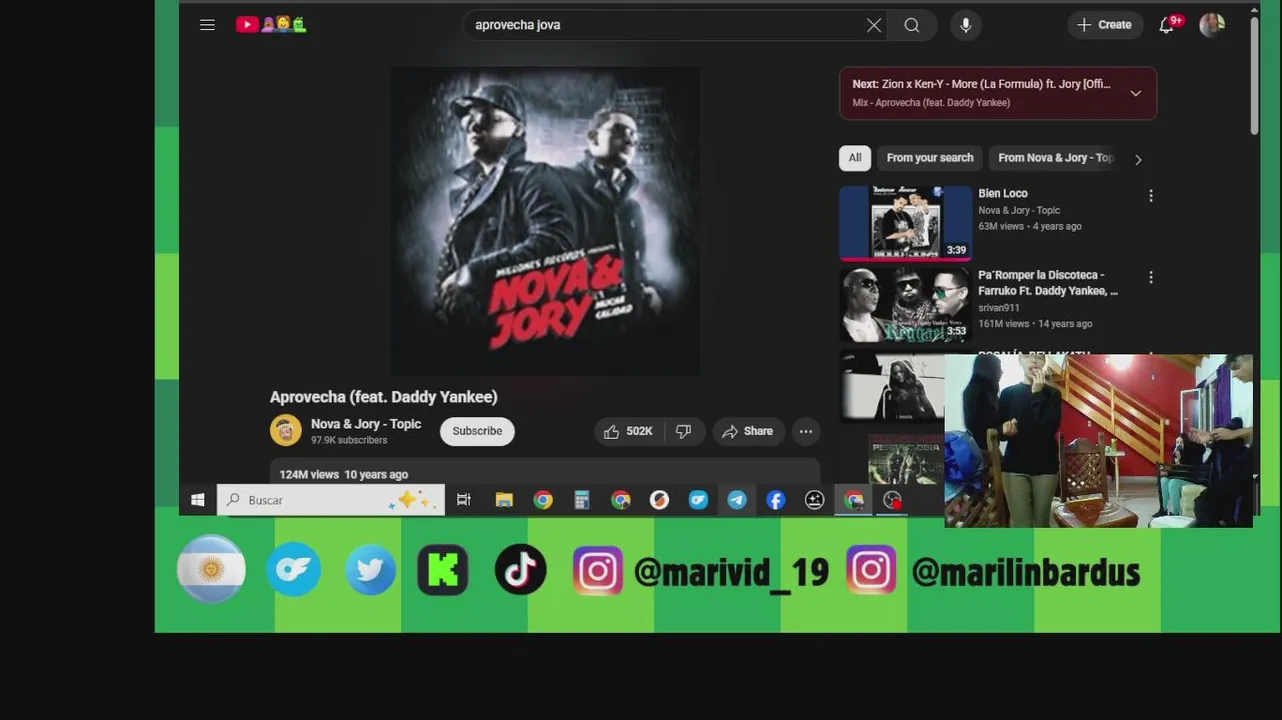Open the Windows Start menu
The image size is (1282, 720).
click(x=198, y=500)
